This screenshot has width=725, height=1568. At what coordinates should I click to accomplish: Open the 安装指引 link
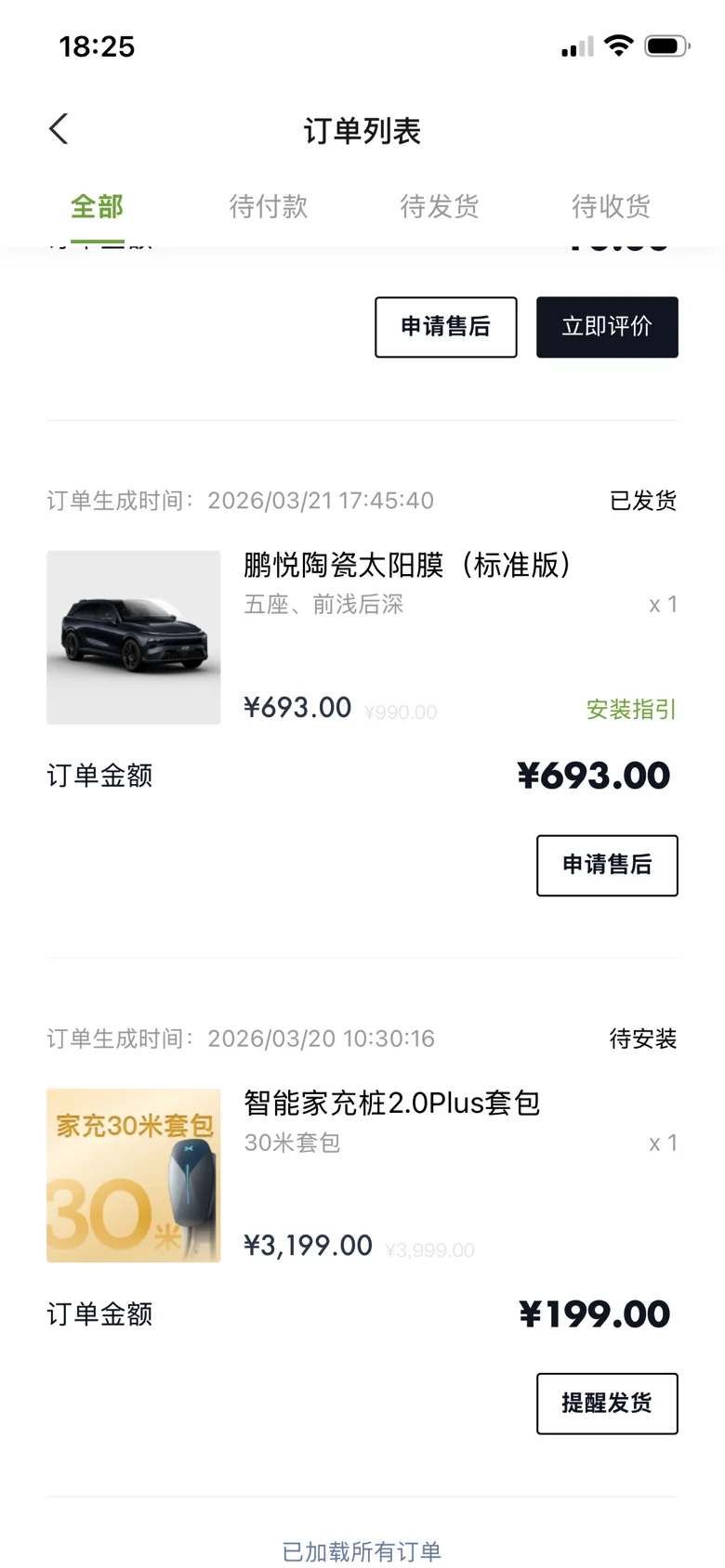(631, 710)
